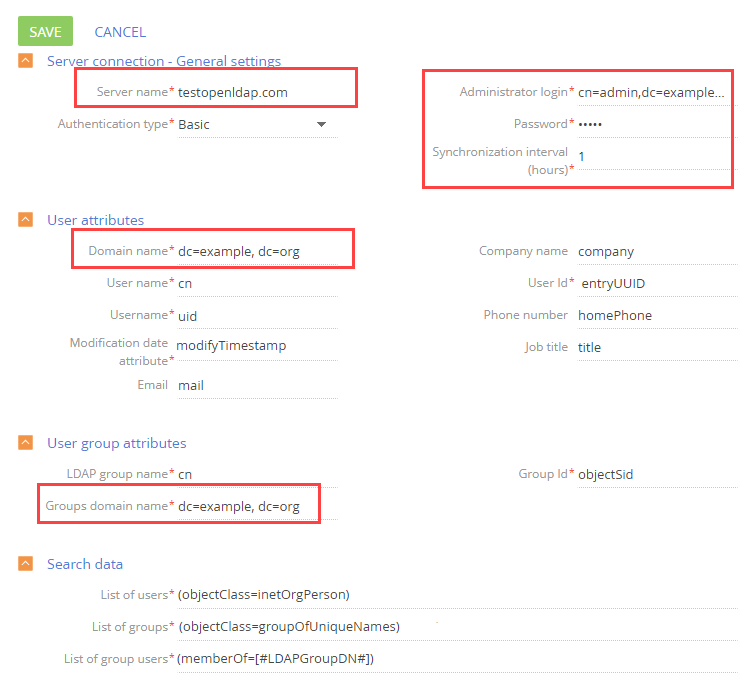Edit the Group Id field objectSid
This screenshot has height=685, width=745.
coord(658,475)
